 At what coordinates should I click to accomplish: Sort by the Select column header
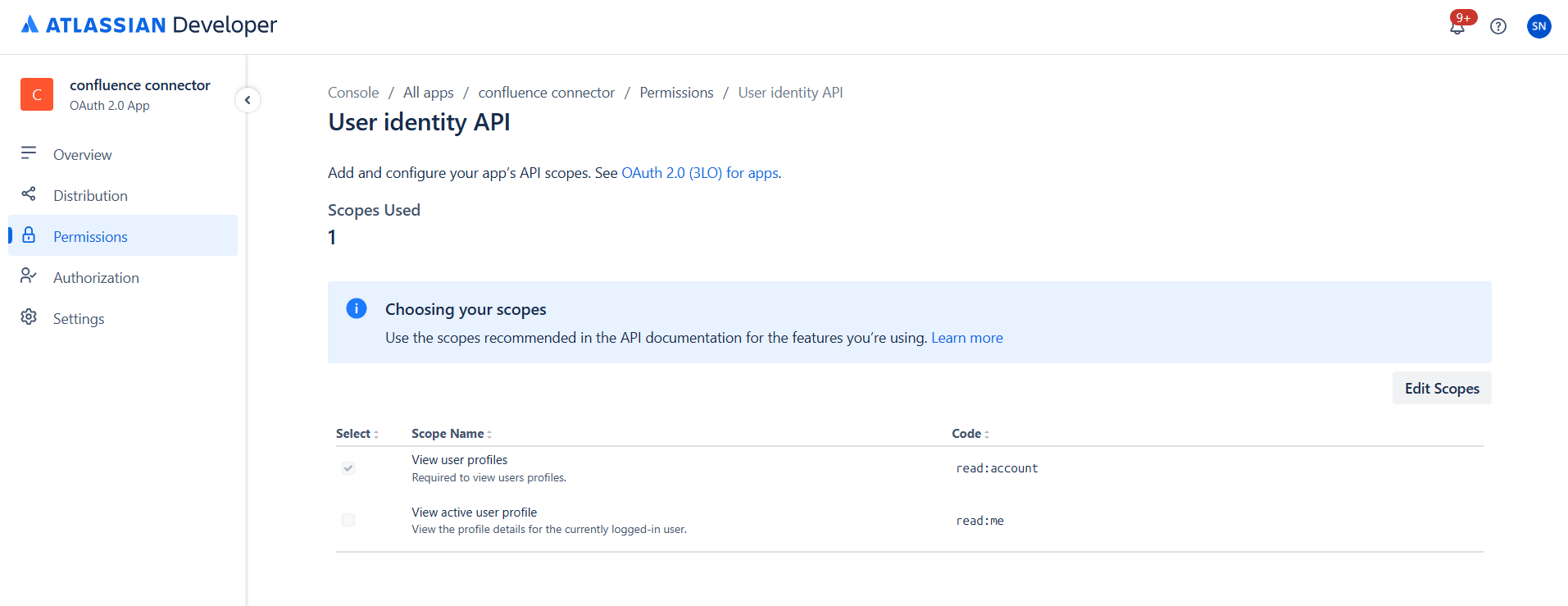click(357, 434)
